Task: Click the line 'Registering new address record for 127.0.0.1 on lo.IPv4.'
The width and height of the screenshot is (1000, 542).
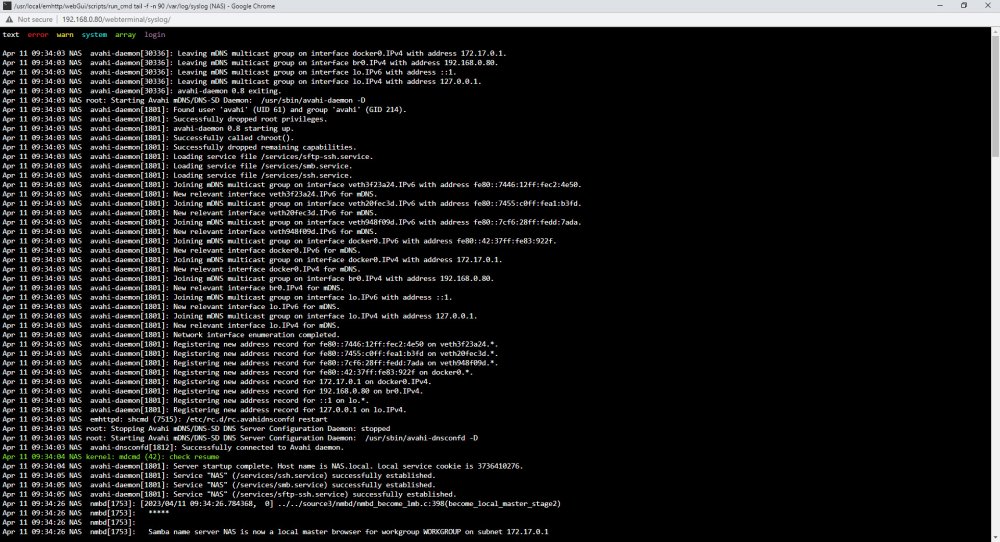Action: 204,409
